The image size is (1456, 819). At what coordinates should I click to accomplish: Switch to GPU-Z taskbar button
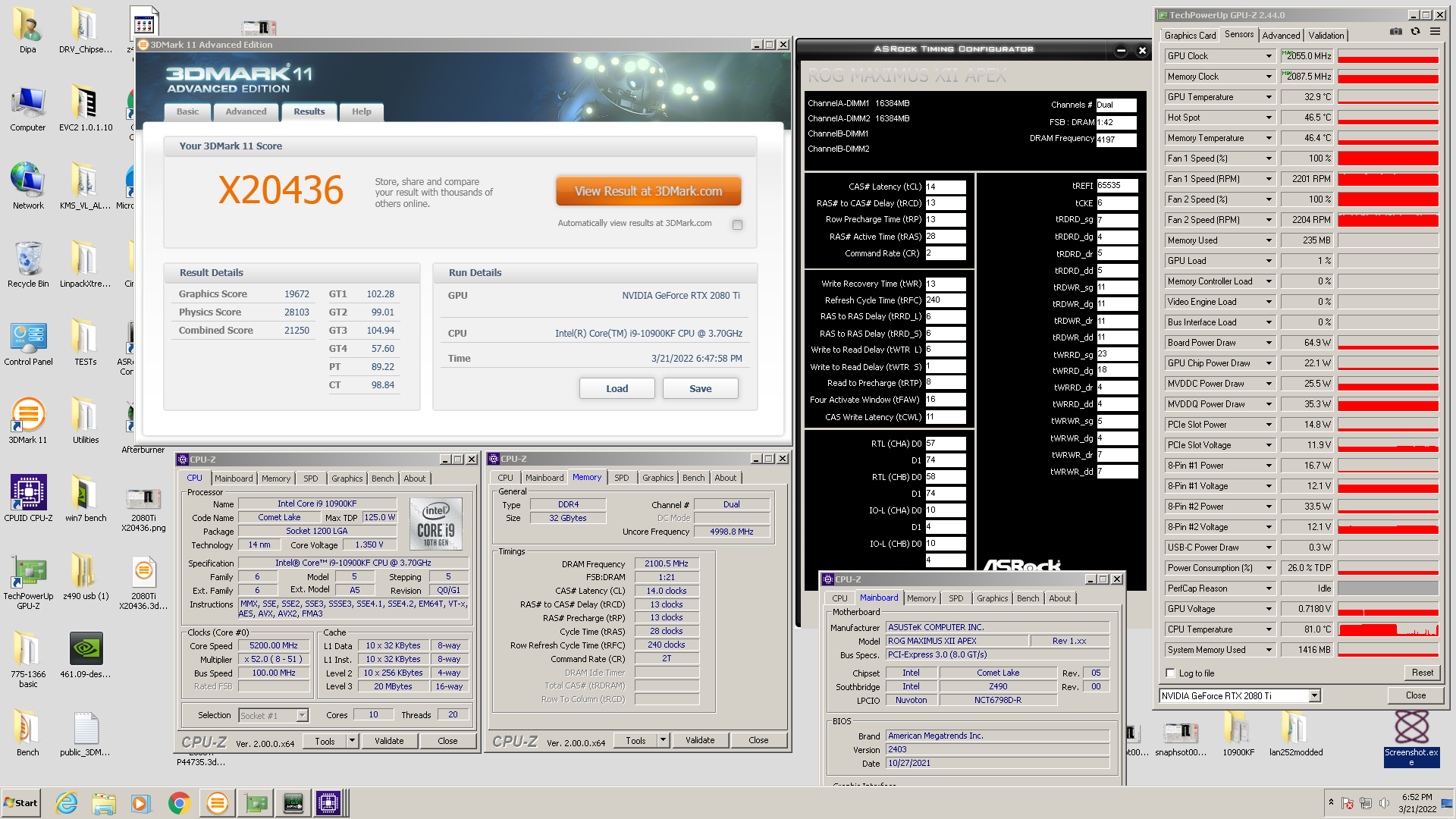click(256, 803)
